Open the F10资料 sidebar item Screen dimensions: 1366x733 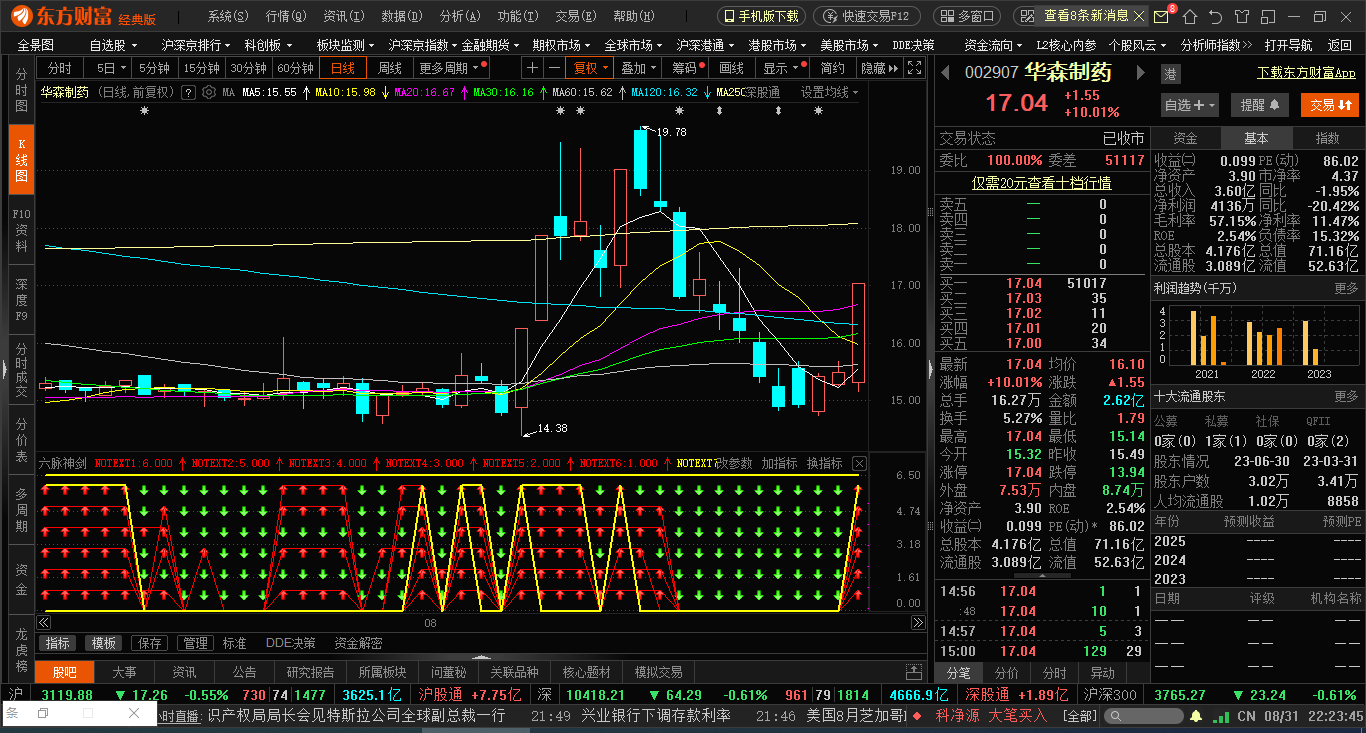[21, 229]
